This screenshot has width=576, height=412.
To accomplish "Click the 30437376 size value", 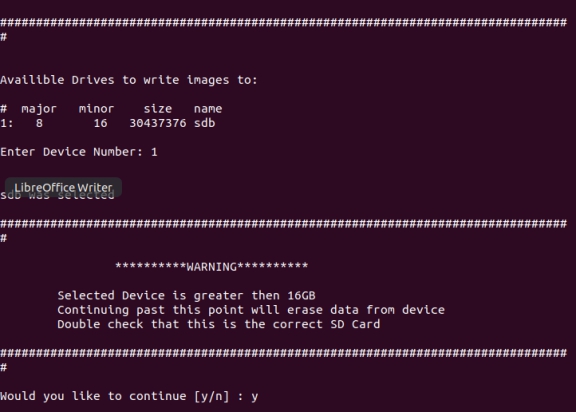I will (158, 123).
